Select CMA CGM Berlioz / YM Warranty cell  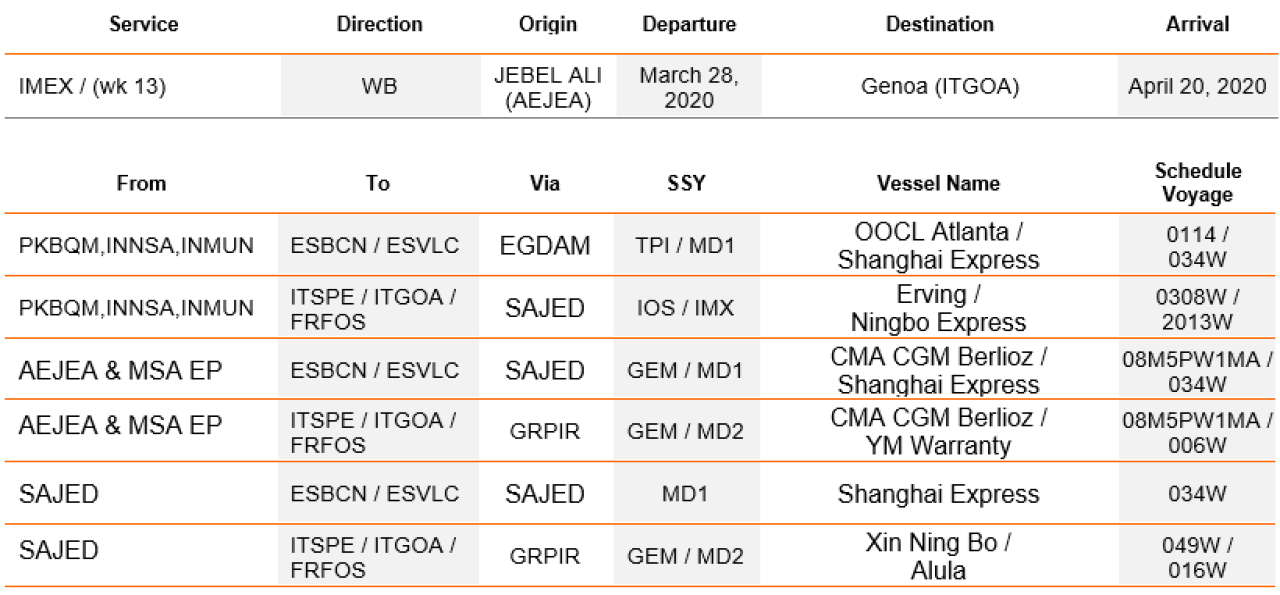[938, 431]
